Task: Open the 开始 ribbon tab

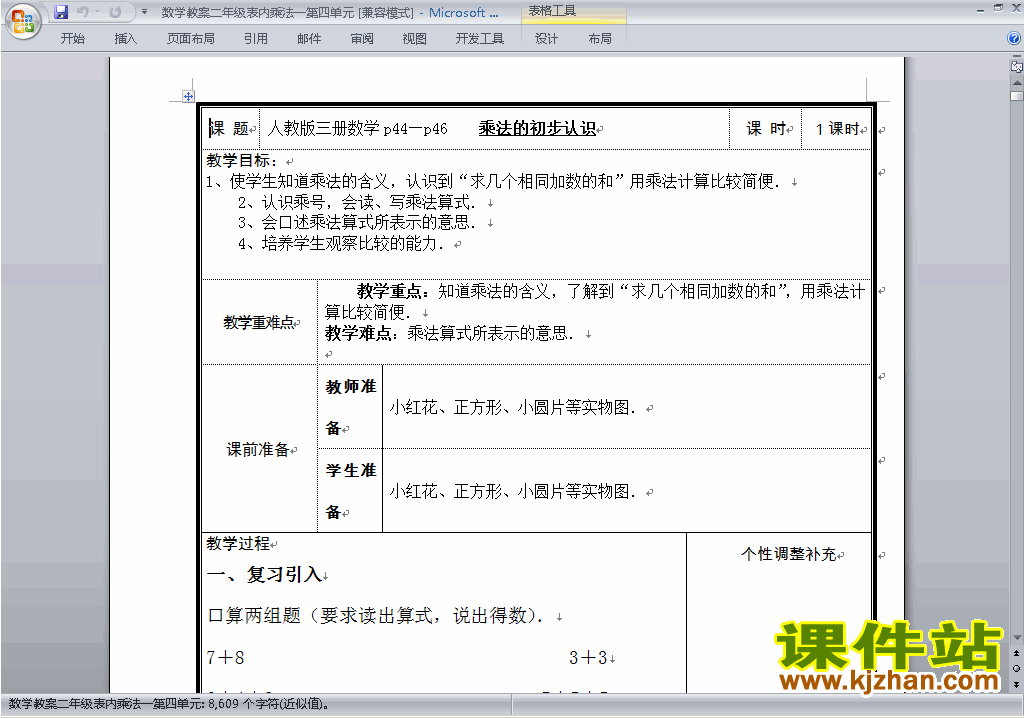Action: pos(72,39)
